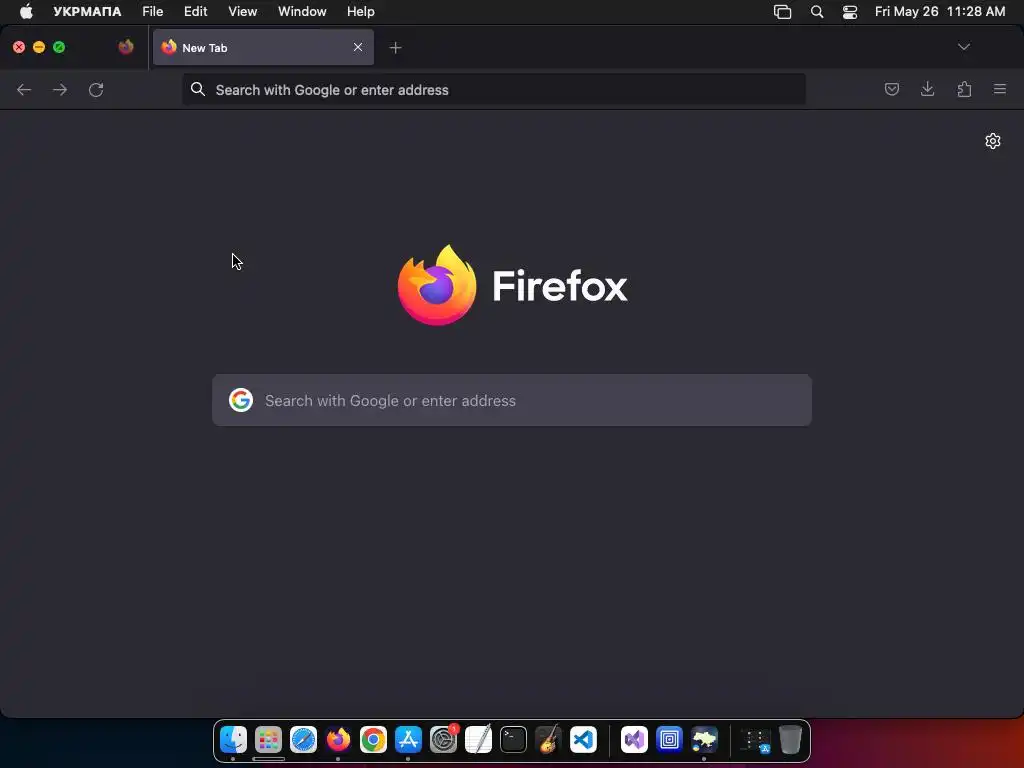Open the Downloads panel
Screen dimensions: 1024x768
(927, 89)
